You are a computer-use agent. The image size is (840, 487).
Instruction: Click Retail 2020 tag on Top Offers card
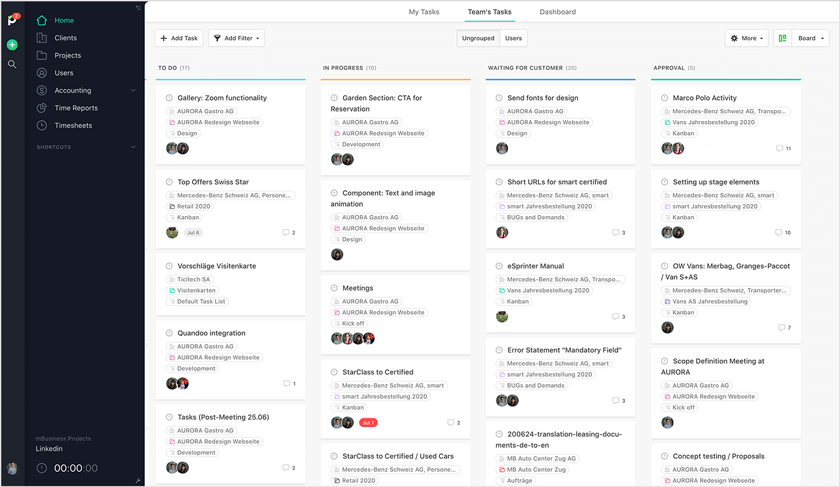click(190, 207)
